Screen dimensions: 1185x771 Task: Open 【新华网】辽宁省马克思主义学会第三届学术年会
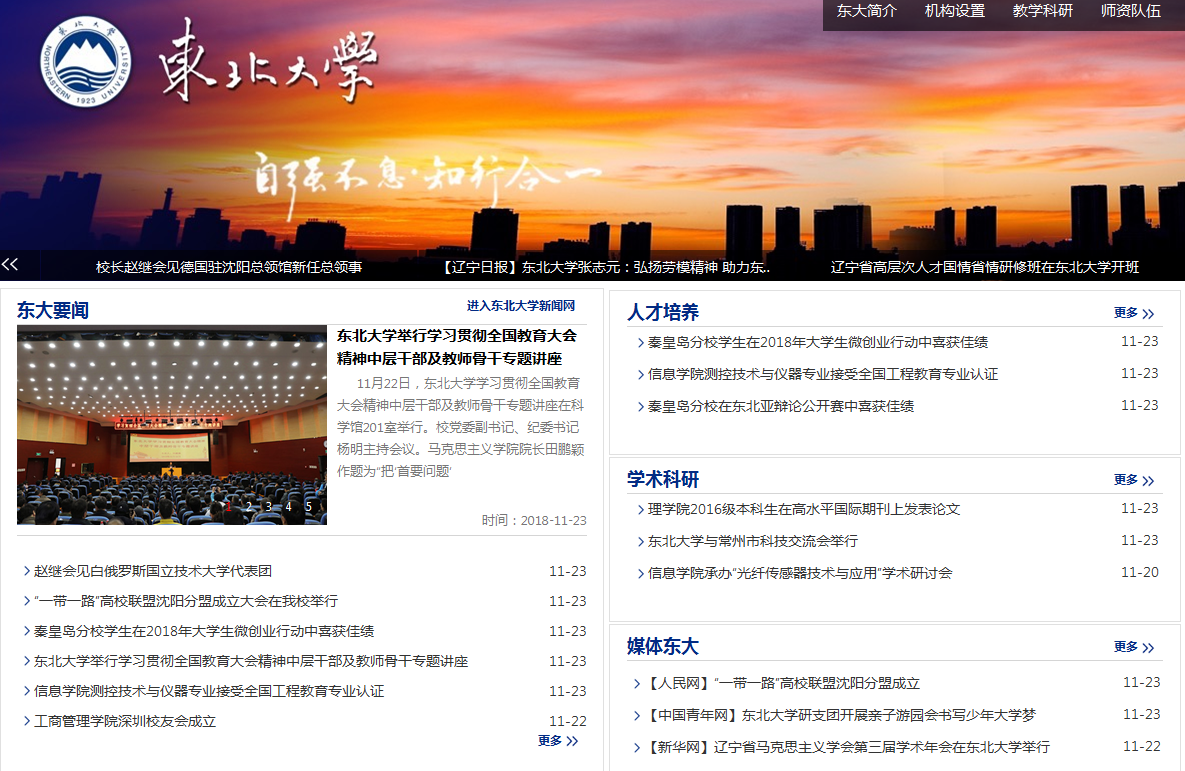[x=847, y=748]
